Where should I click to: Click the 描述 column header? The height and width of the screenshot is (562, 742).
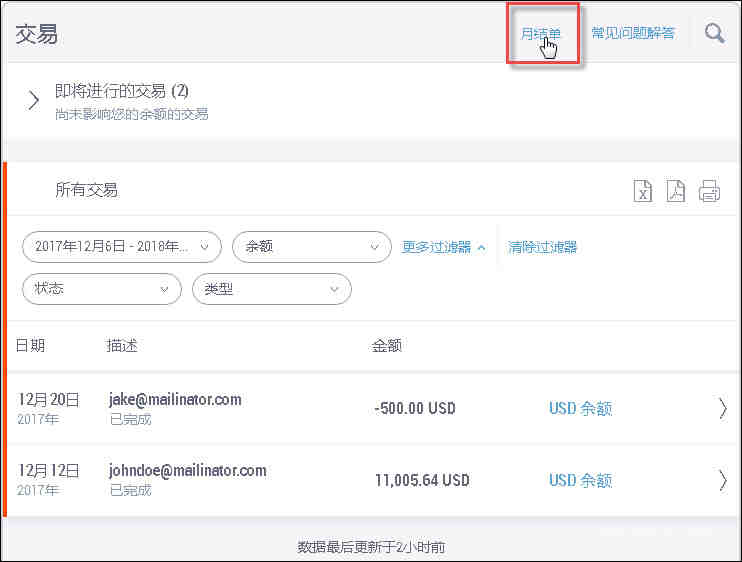pyautogui.click(x=122, y=345)
